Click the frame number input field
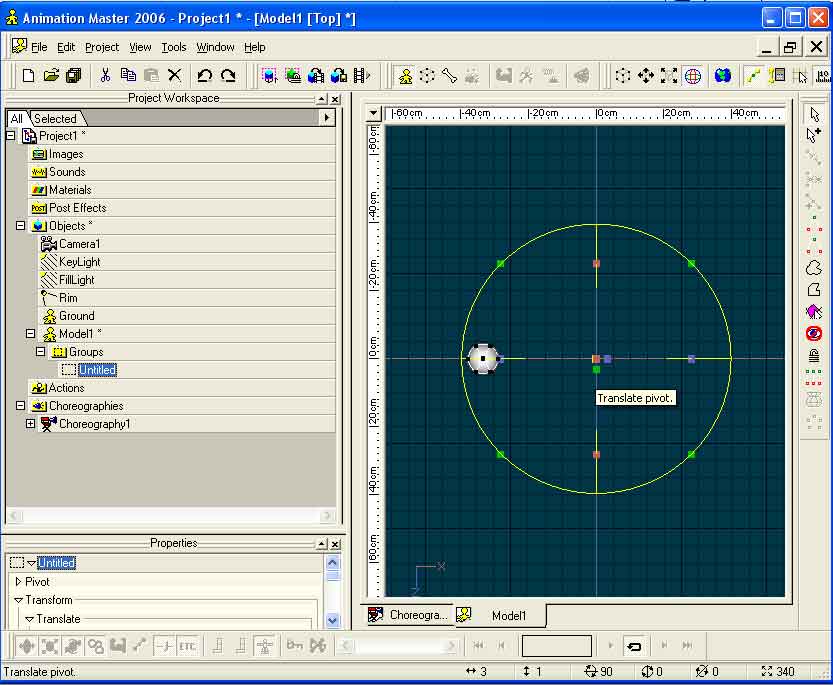 (x=556, y=646)
